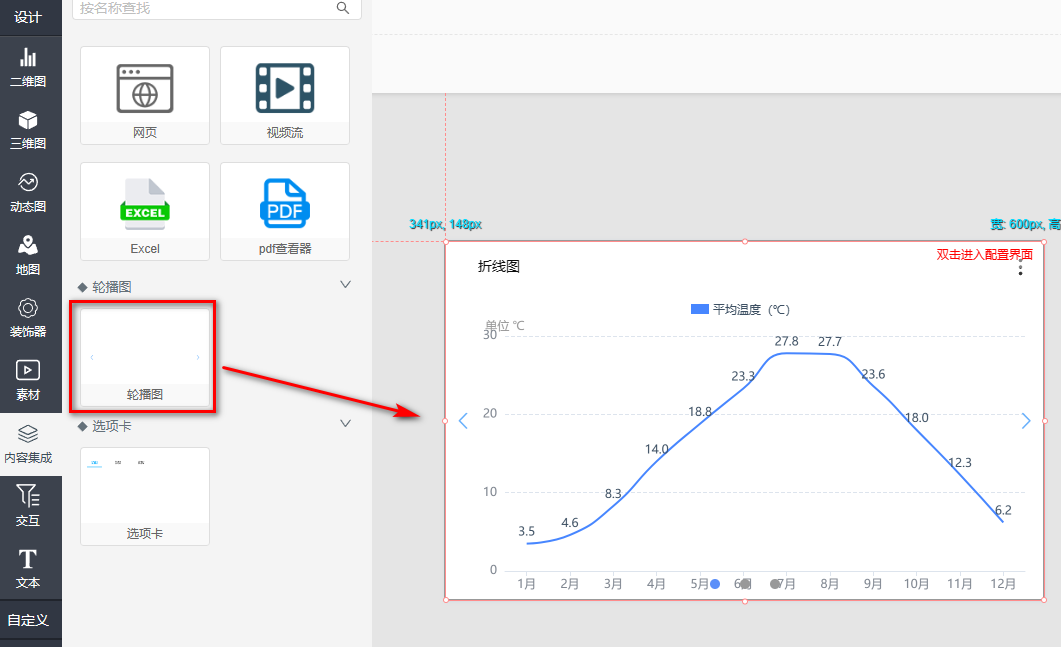Open the 素材 materials category
Viewport: 1061px width, 647px height.
tap(28, 381)
